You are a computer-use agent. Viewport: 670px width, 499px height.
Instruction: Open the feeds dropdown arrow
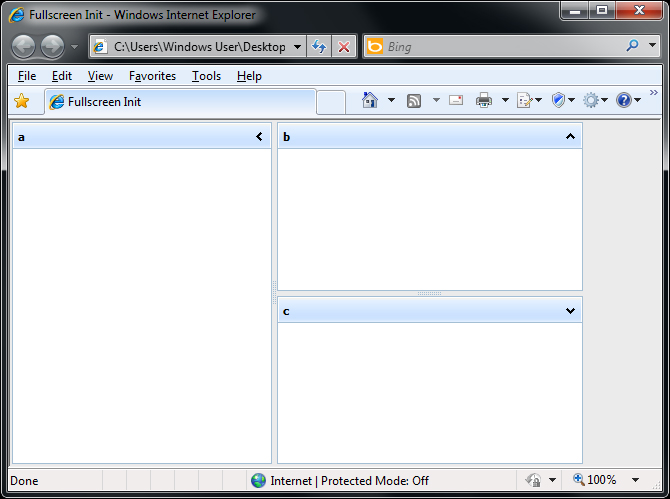[x=436, y=100]
